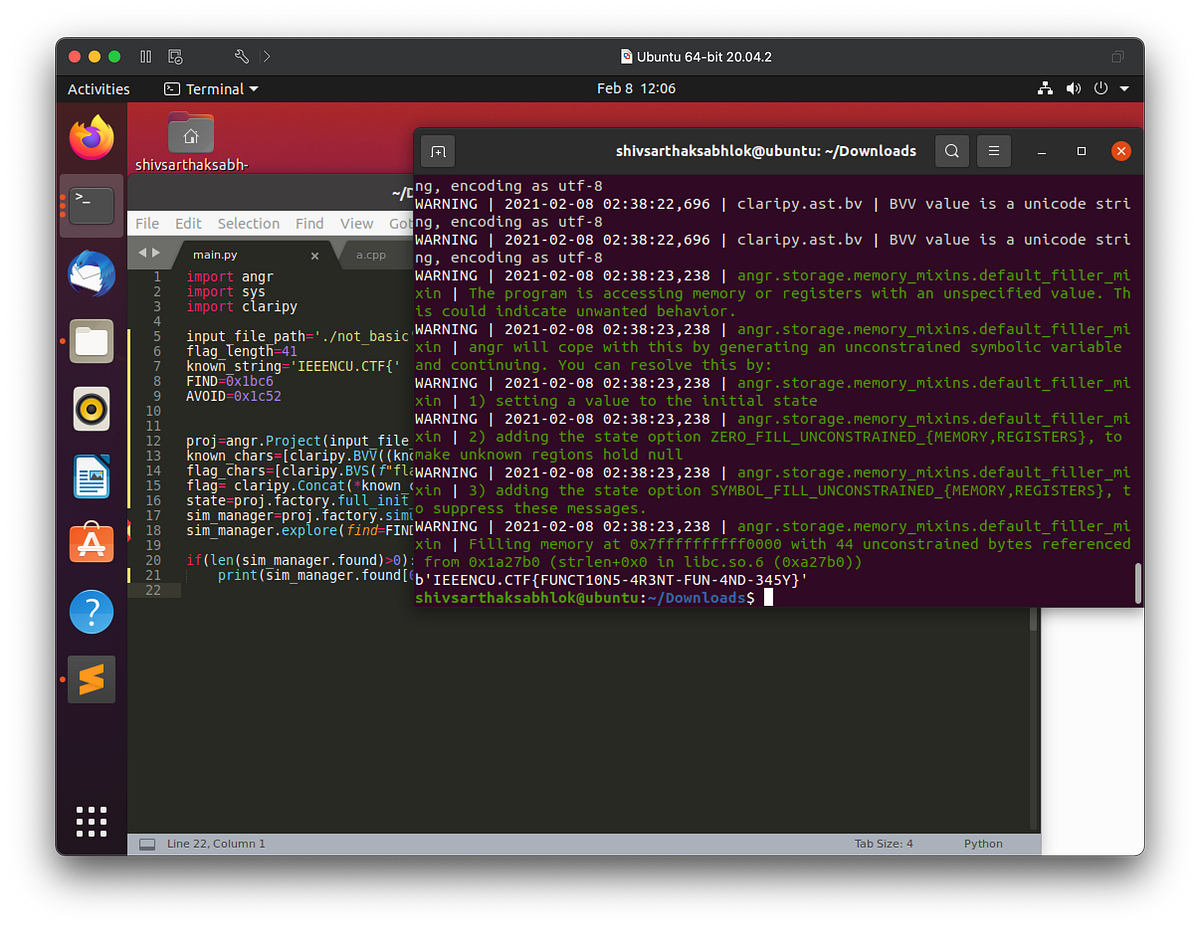Change the Python syntax in the status bar
1200x929 pixels.
click(982, 843)
